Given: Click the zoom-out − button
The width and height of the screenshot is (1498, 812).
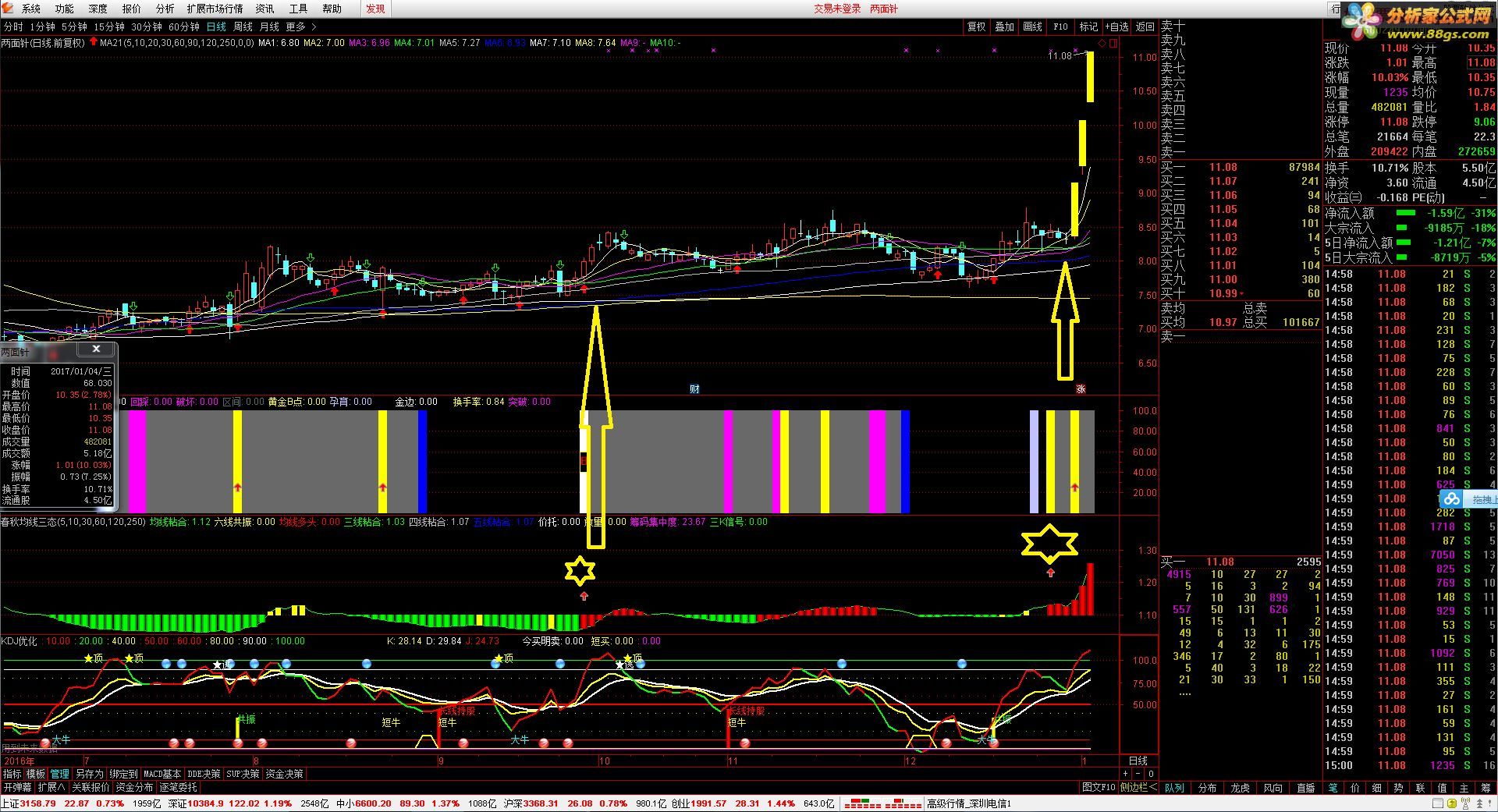Looking at the screenshot, I should 1138,774.
